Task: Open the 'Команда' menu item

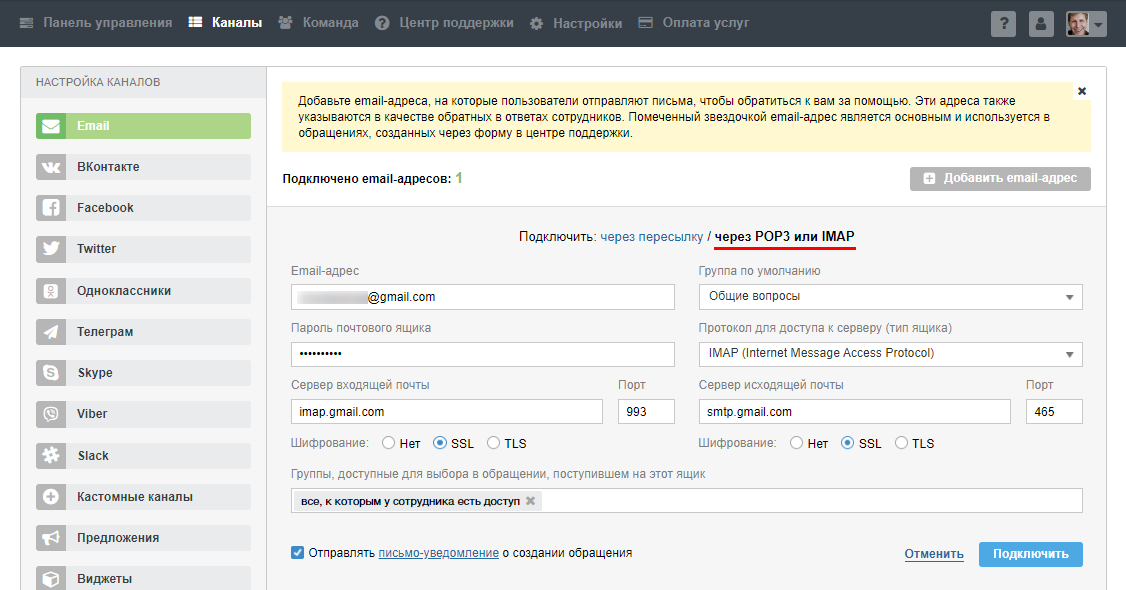Action: pyautogui.click(x=318, y=23)
